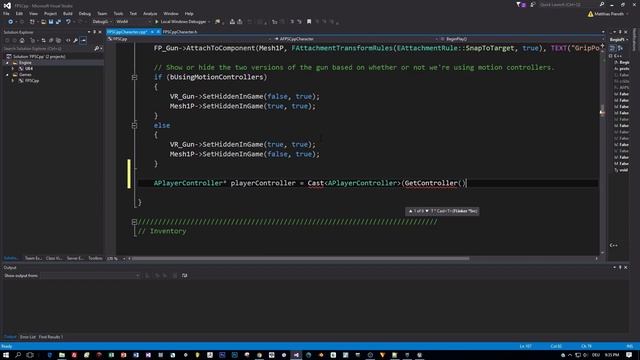
Task: Click Solution Explorer search magnifier icon
Action: click(97, 49)
